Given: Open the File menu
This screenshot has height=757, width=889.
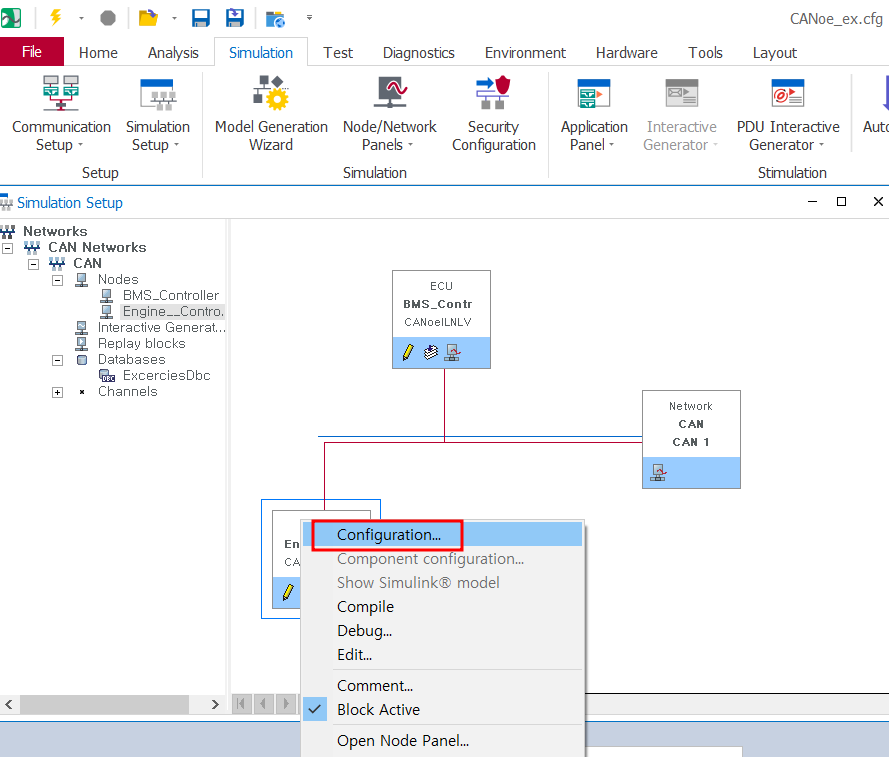Looking at the screenshot, I should click(32, 52).
